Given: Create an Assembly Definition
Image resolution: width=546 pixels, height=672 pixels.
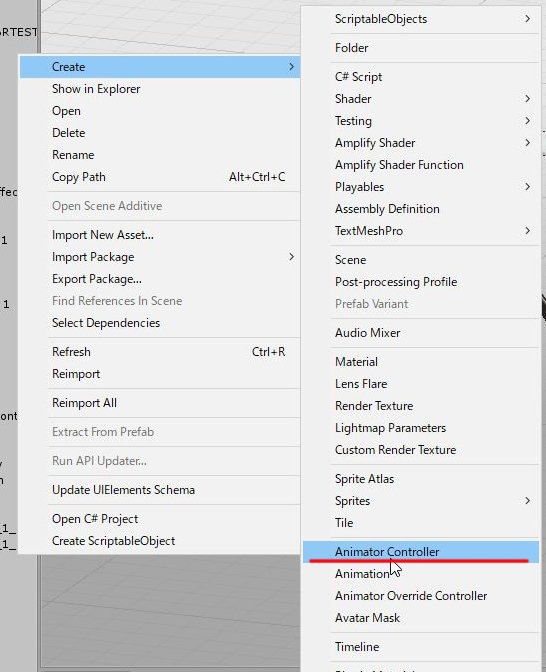Looking at the screenshot, I should point(421,209).
